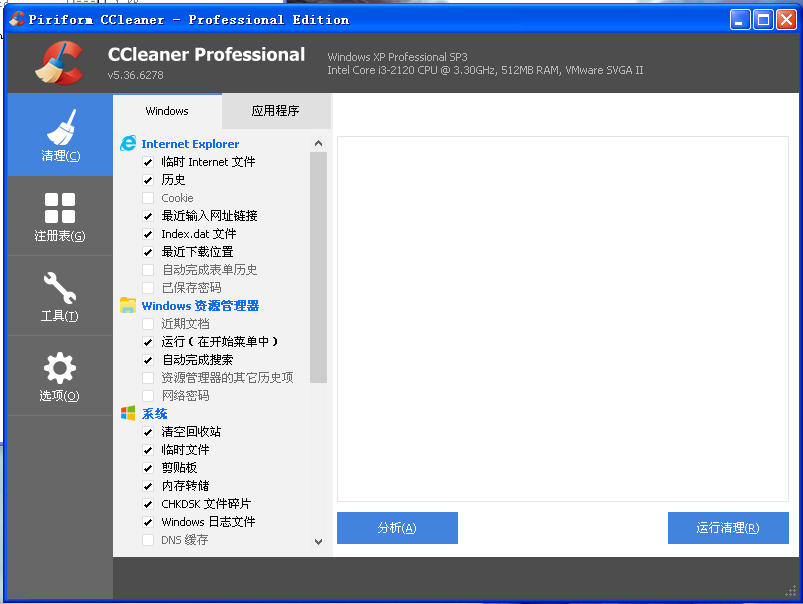This screenshot has height=604, width=803.
Task: Select the Windows 资源管理器 section heading
Action: pyautogui.click(x=200, y=306)
